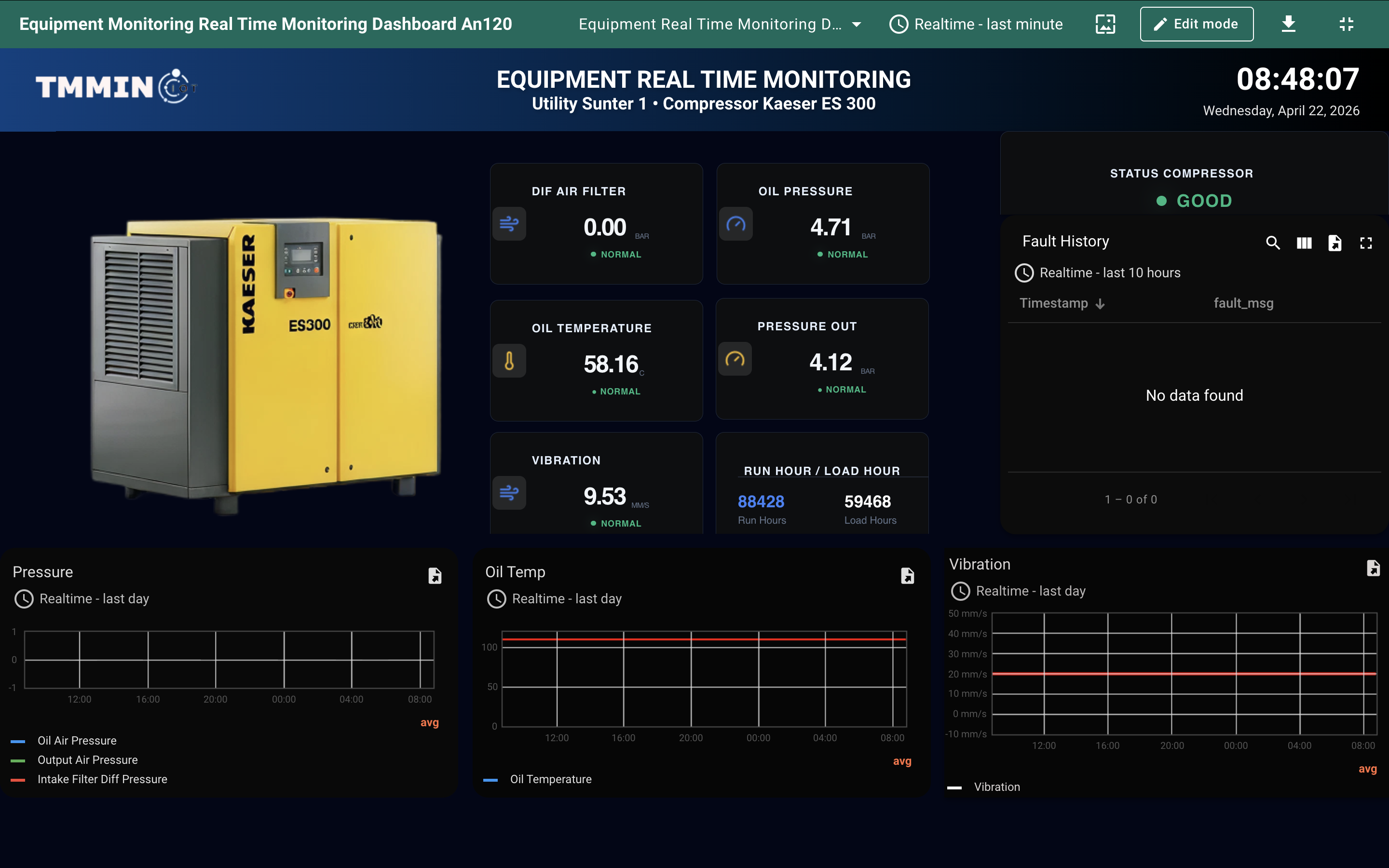Toggle the Oil Temperature legend color swatch
Image resolution: width=1389 pixels, height=868 pixels.
coord(490,780)
